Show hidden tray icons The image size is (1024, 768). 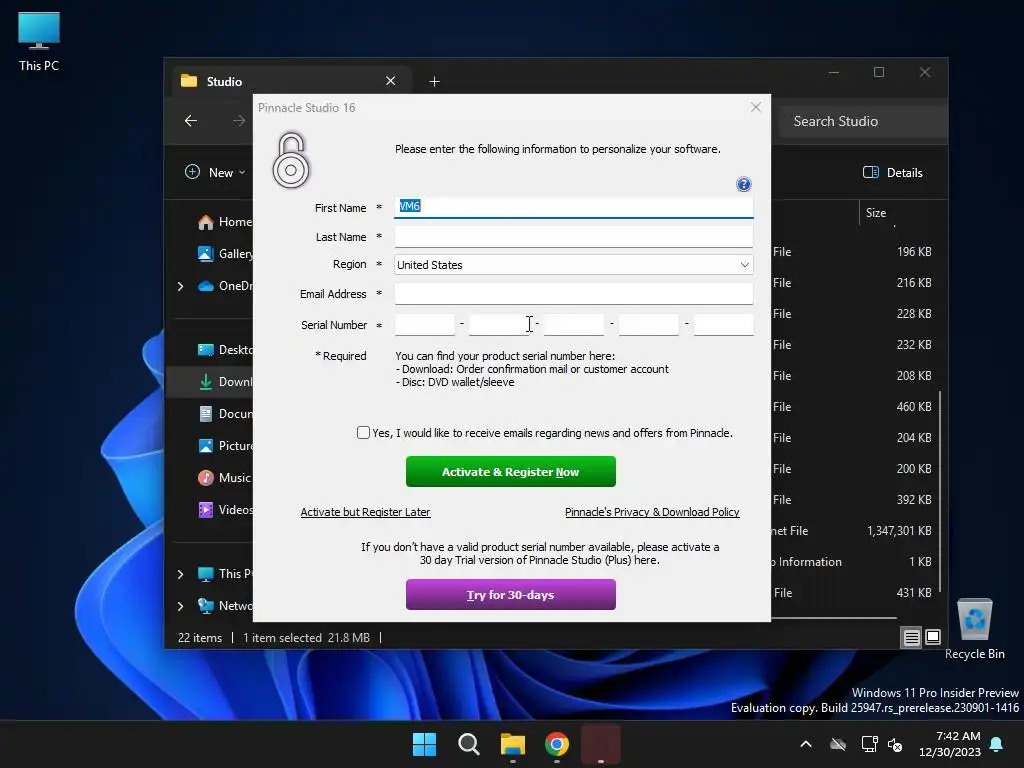tap(806, 744)
